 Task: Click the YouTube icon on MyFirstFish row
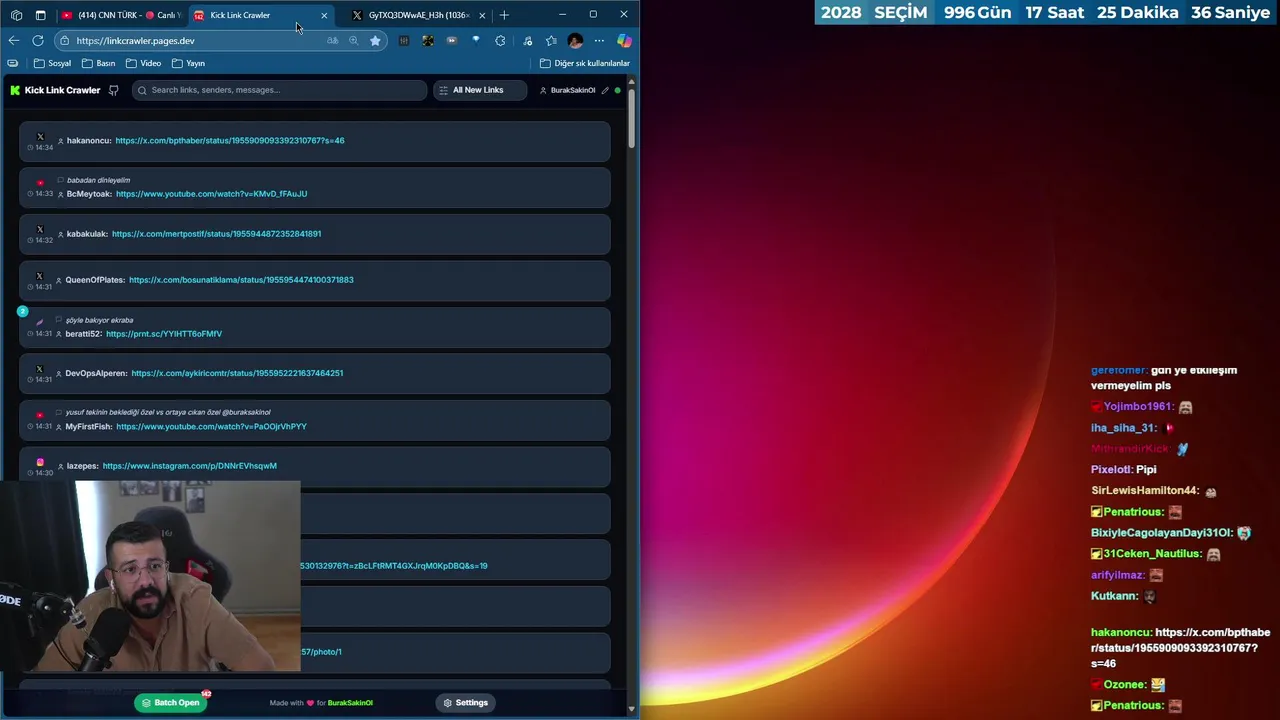[x=40, y=415]
